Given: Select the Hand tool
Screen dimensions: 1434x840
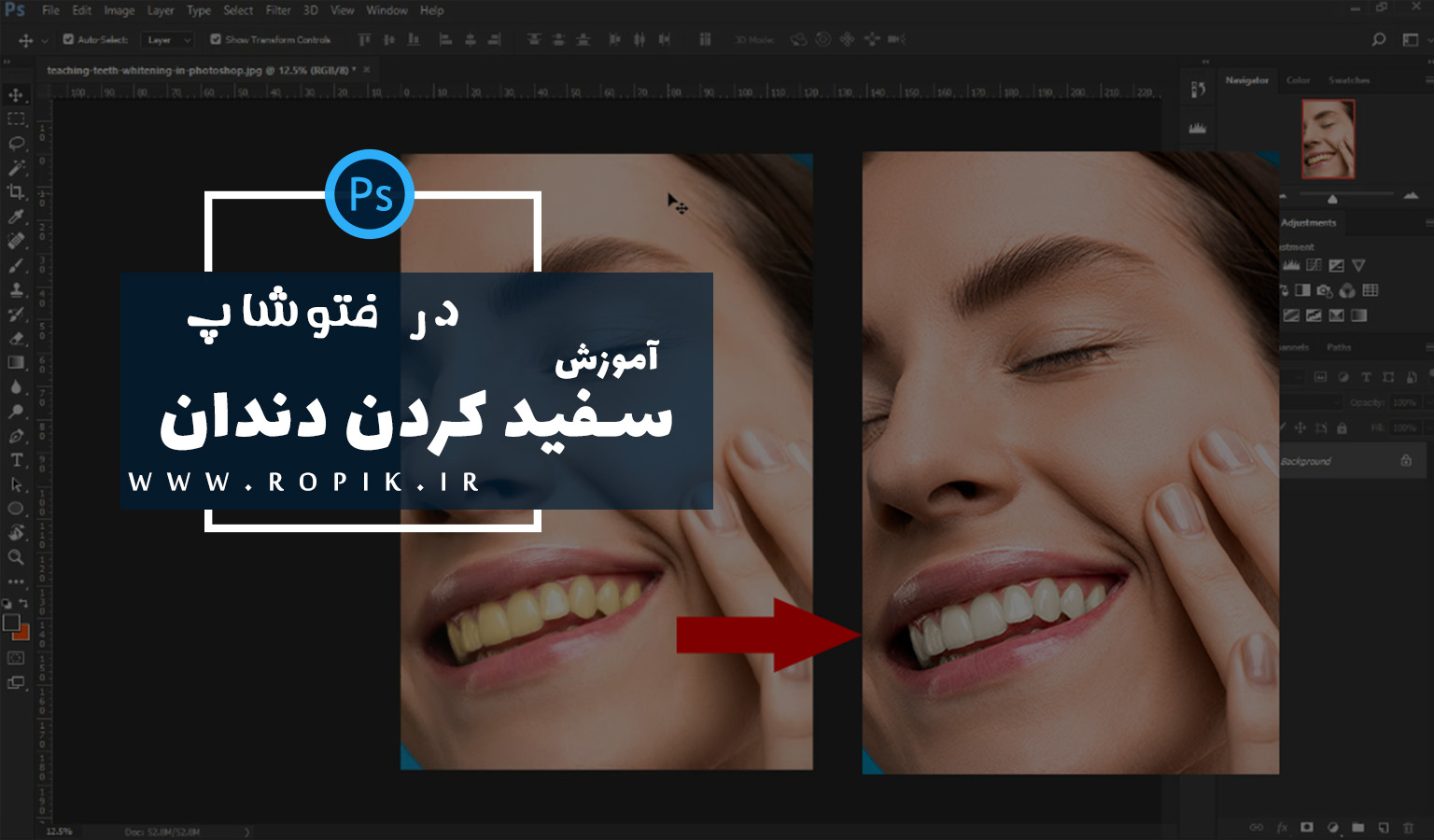Looking at the screenshot, I should click(16, 533).
